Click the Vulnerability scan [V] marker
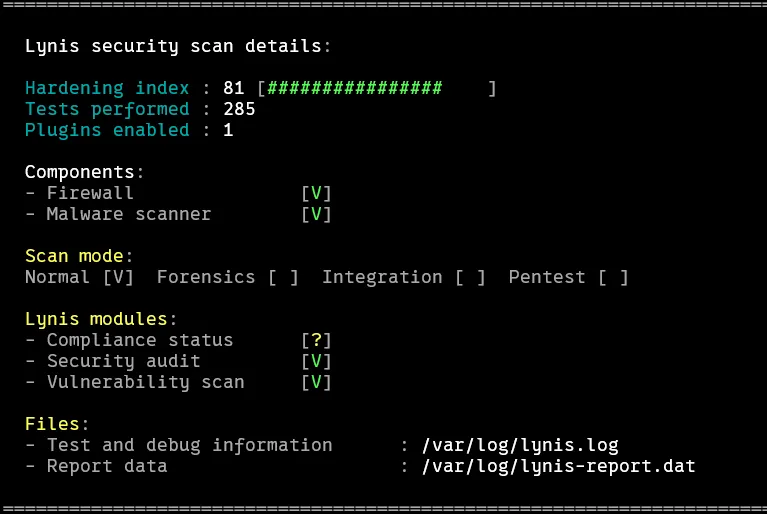Viewport: 767px width, 514px height. coord(316,382)
